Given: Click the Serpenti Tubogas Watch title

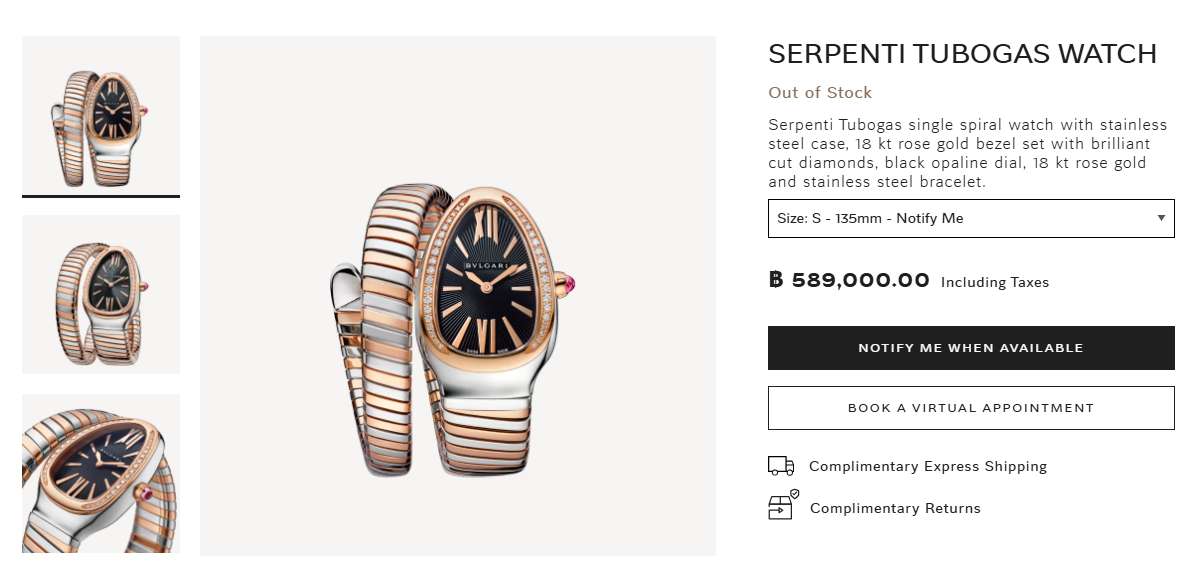Looking at the screenshot, I should click(x=962, y=54).
